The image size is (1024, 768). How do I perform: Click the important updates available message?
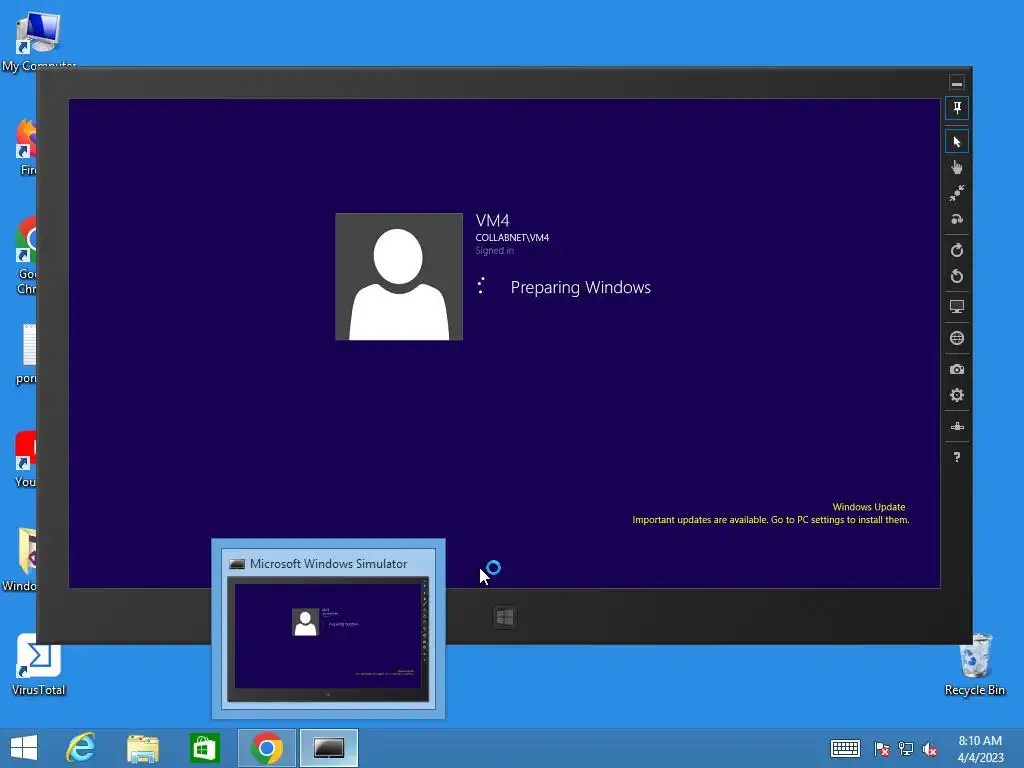[771, 520]
